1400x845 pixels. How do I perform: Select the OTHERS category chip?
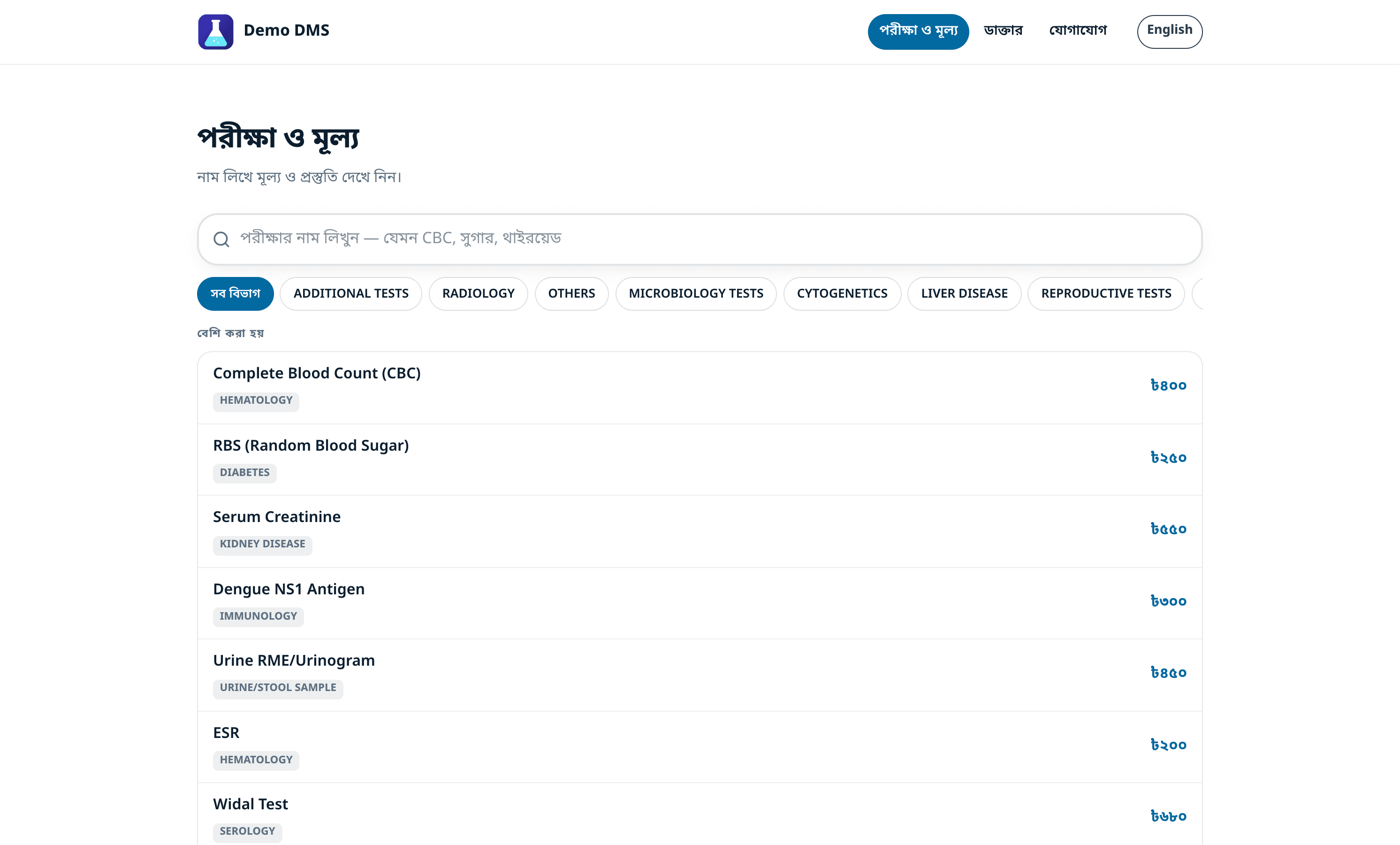tap(571, 293)
